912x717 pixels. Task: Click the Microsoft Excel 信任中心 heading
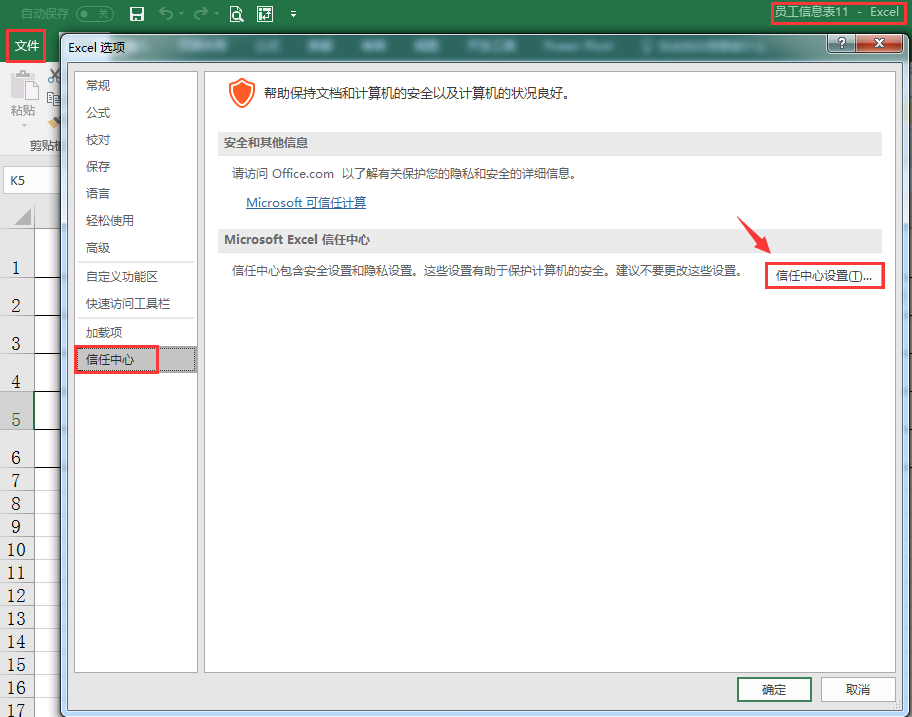(297, 240)
